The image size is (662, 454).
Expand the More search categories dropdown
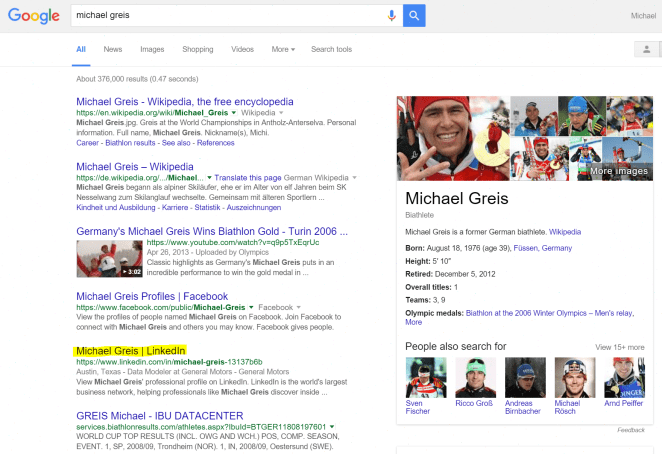click(x=282, y=49)
